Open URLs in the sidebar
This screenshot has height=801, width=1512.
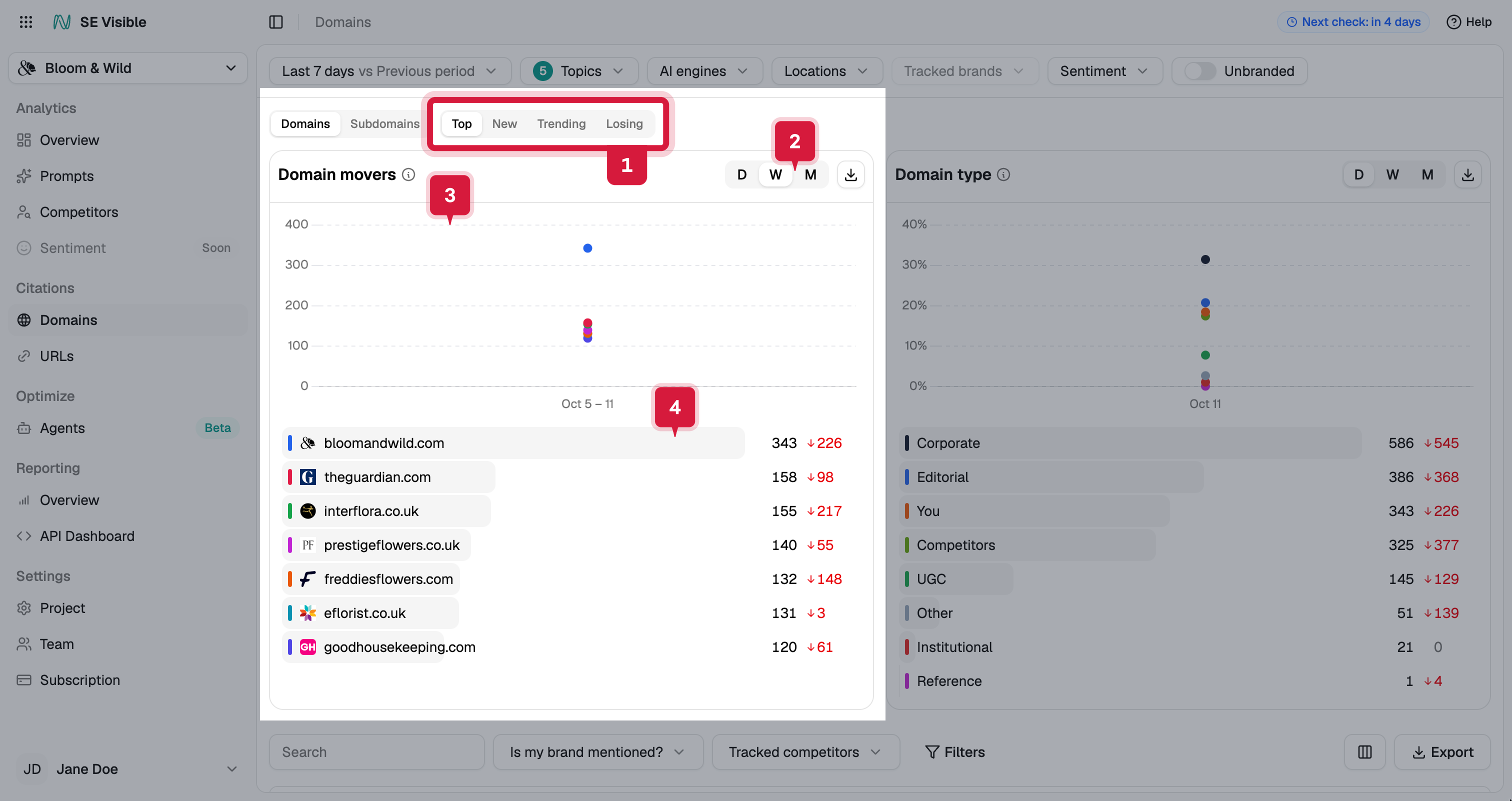click(128, 356)
